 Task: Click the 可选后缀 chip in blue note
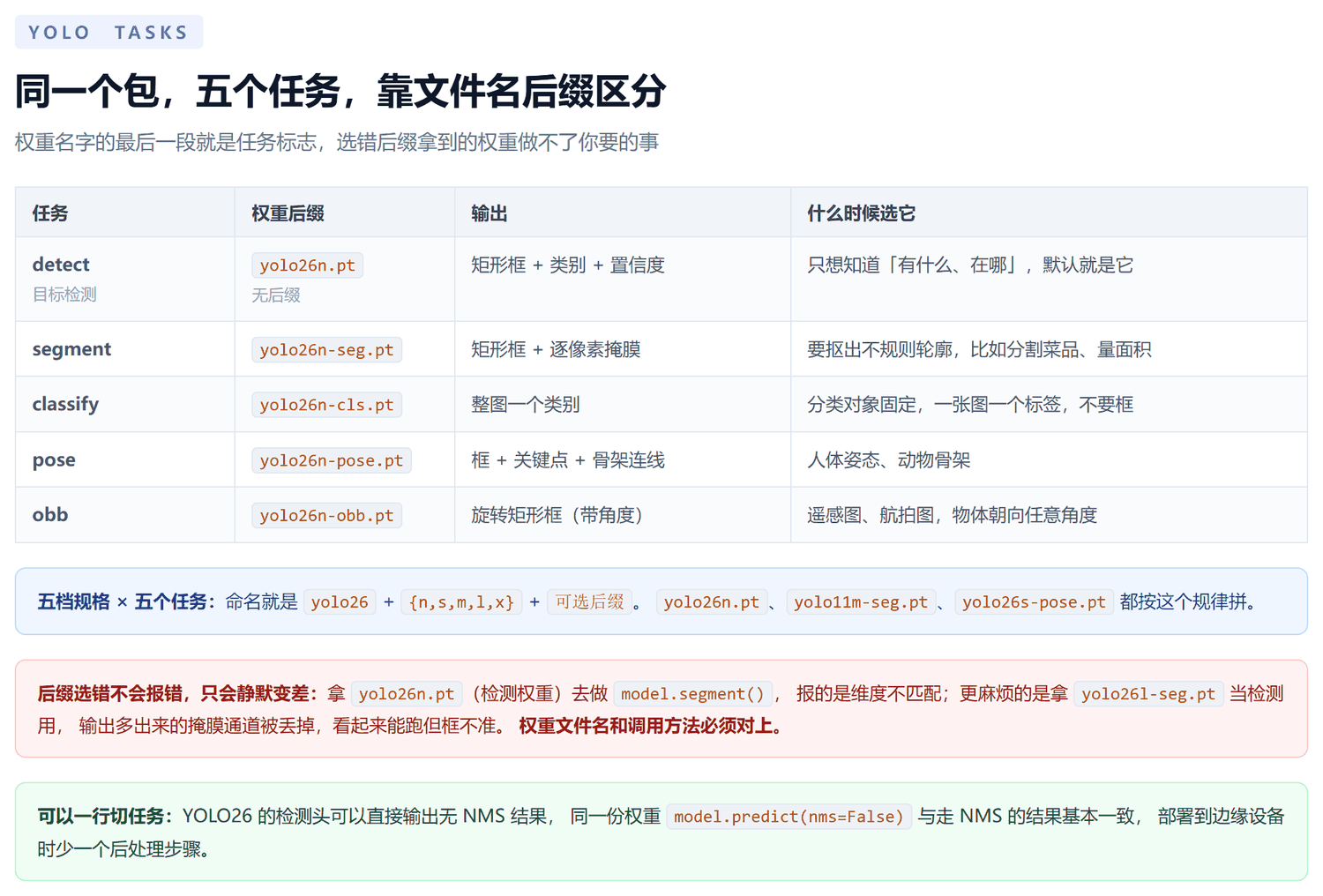[589, 602]
